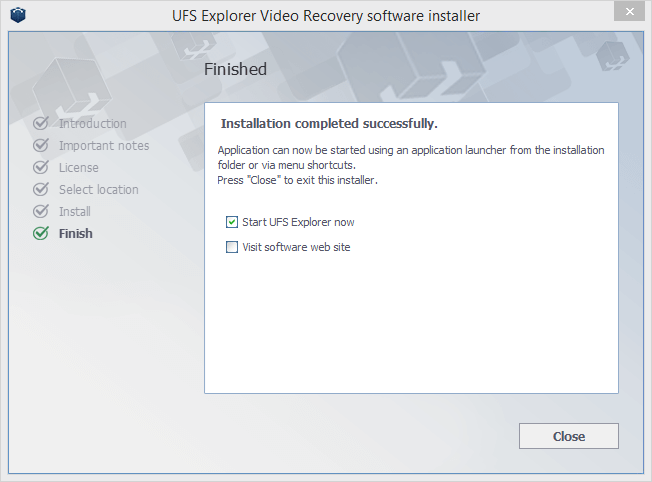The height and width of the screenshot is (482, 652).
Task: Click the Introduction step checkmark icon
Action: coord(41,123)
